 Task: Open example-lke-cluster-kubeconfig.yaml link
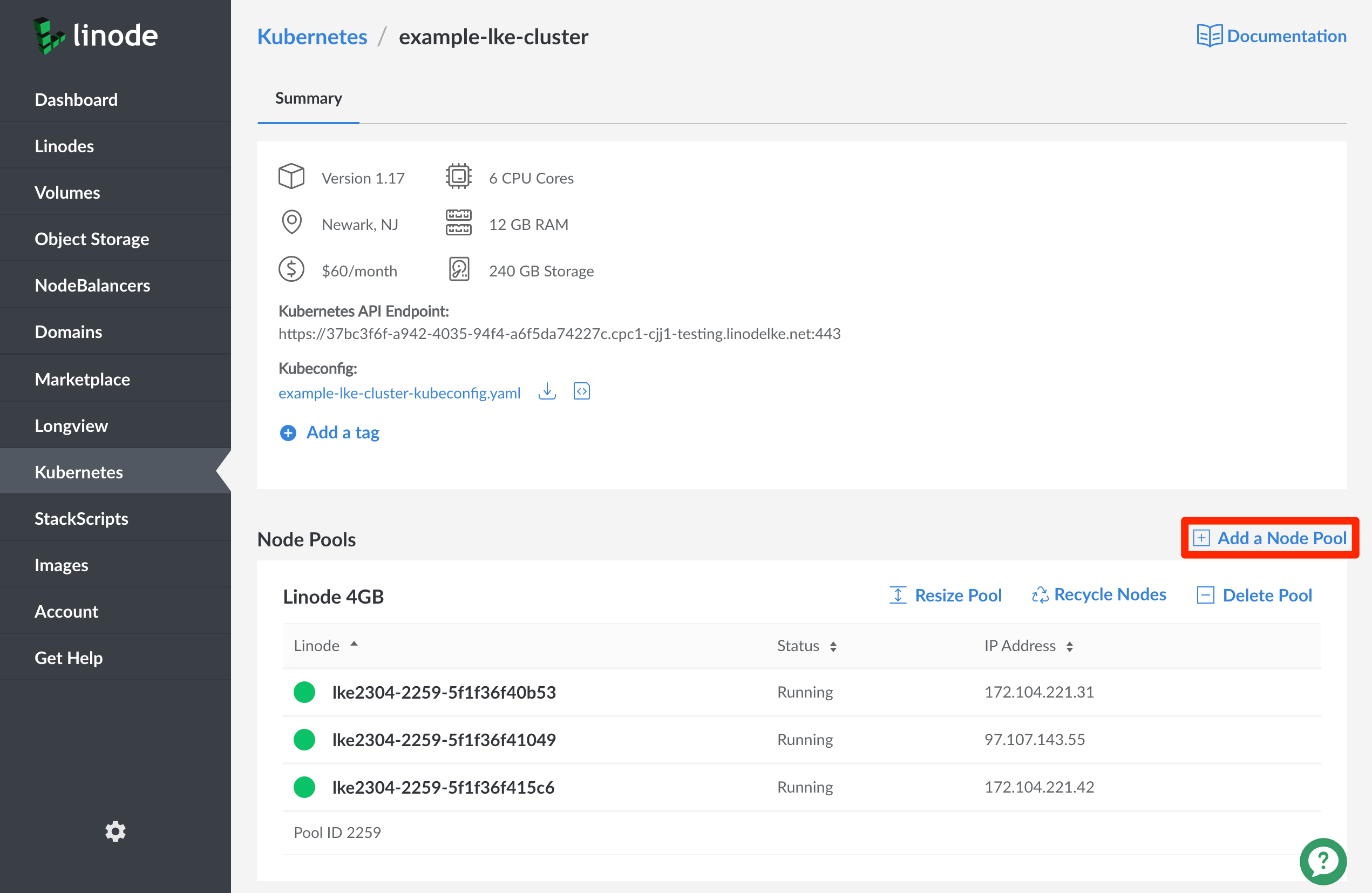click(399, 393)
